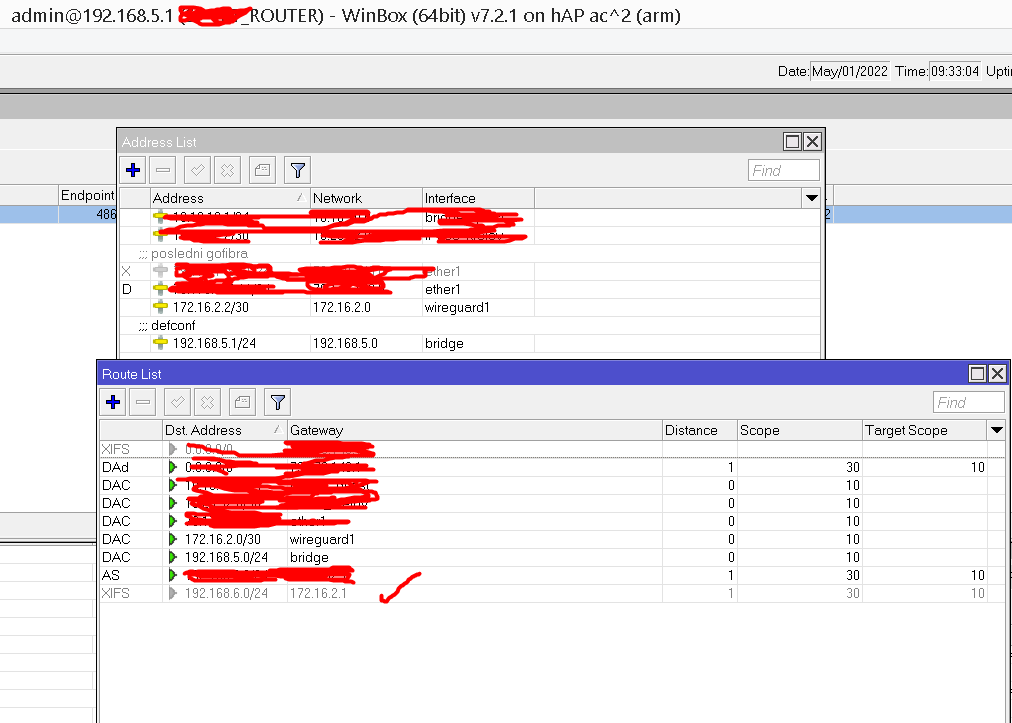Enable selected address using Address List checkmark
1012x723 pixels.
[x=197, y=170]
